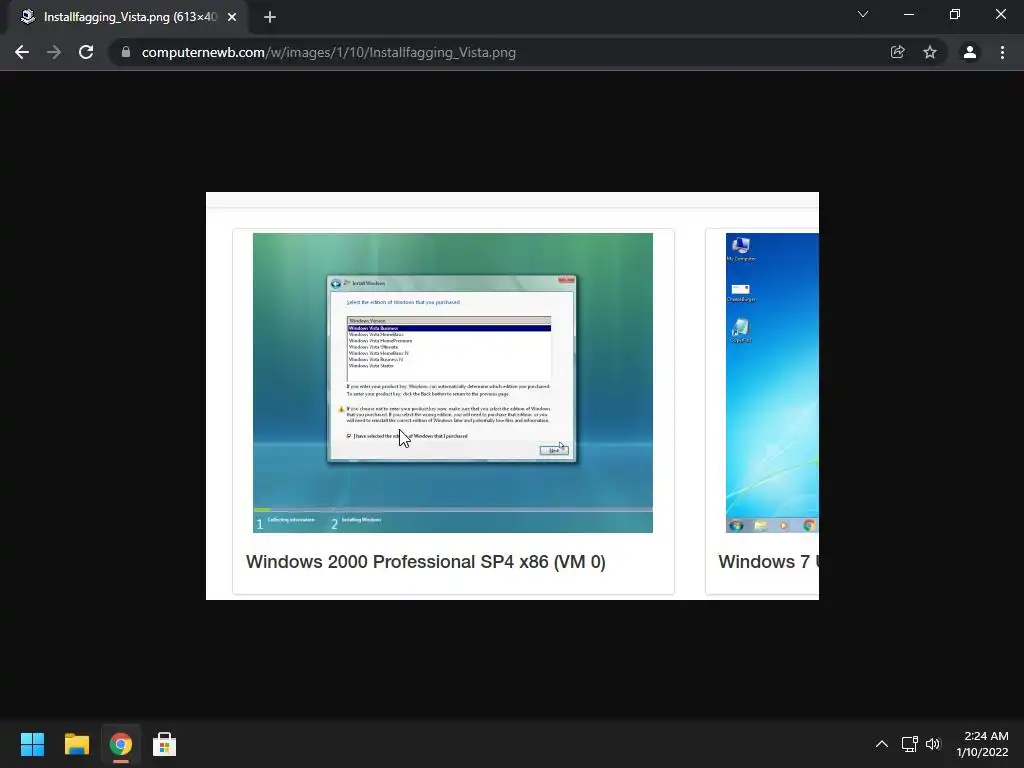Open the tab search chevron
1024x768 pixels.
[x=863, y=14]
